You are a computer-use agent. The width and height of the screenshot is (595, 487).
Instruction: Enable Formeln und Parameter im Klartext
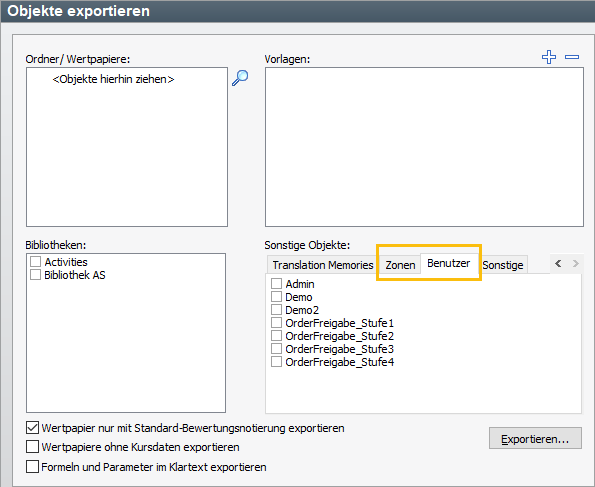click(x=32, y=467)
